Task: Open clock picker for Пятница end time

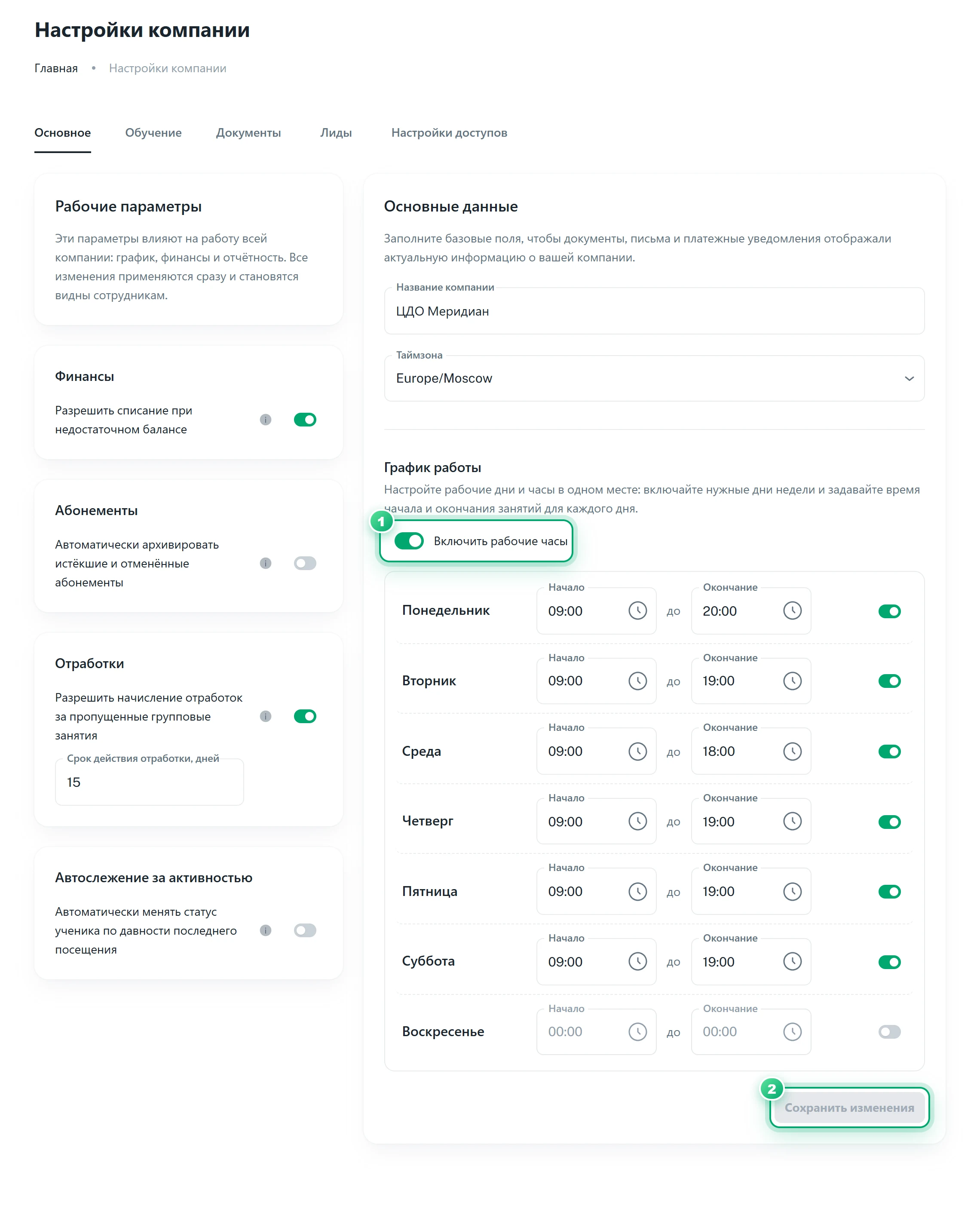Action: [x=792, y=891]
